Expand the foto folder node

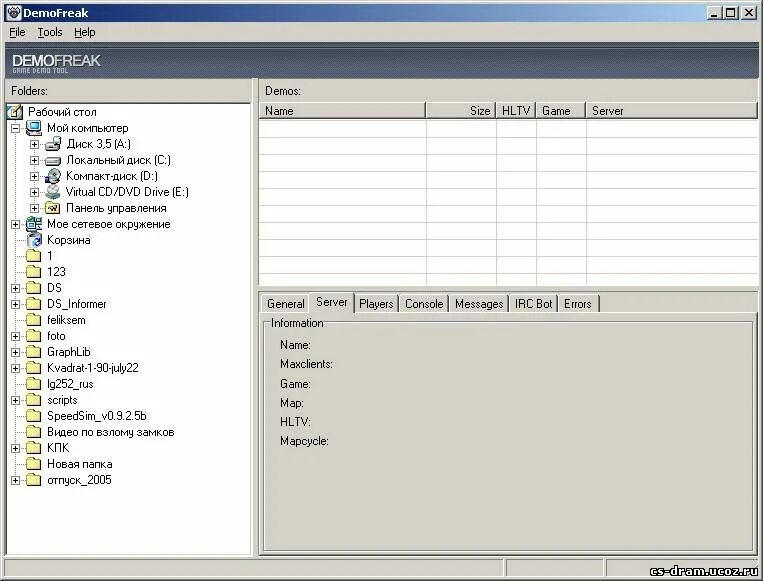[16, 337]
